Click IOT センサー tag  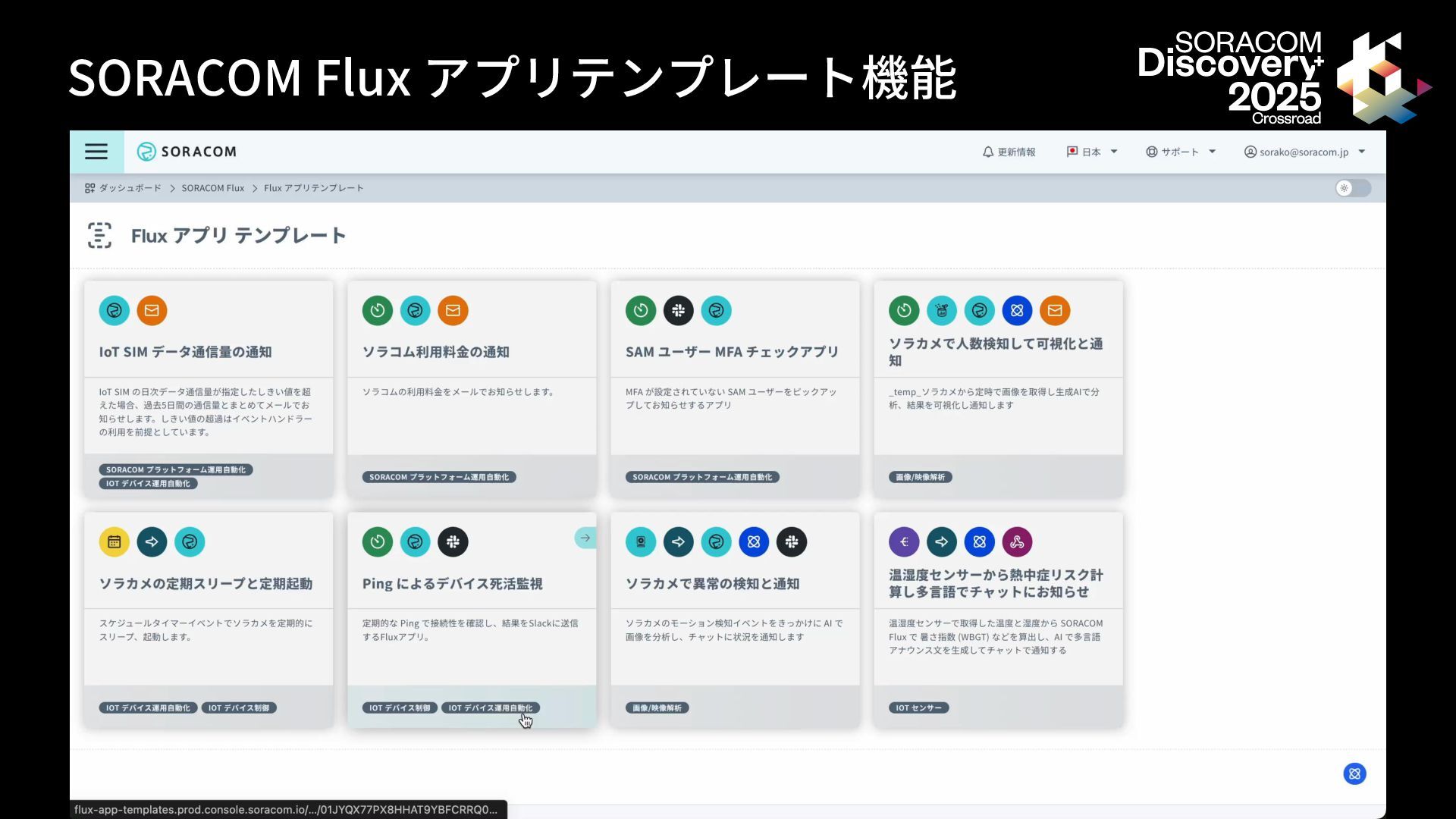pyautogui.click(x=918, y=708)
